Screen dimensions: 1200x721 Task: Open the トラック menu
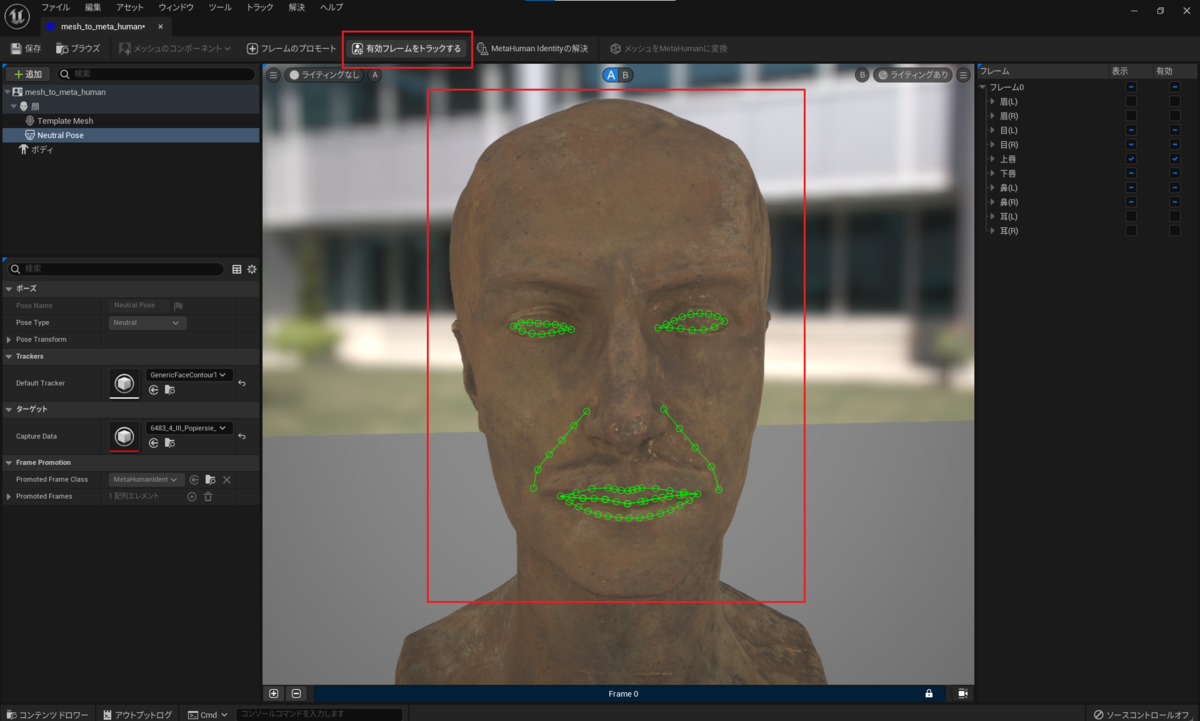coord(260,7)
